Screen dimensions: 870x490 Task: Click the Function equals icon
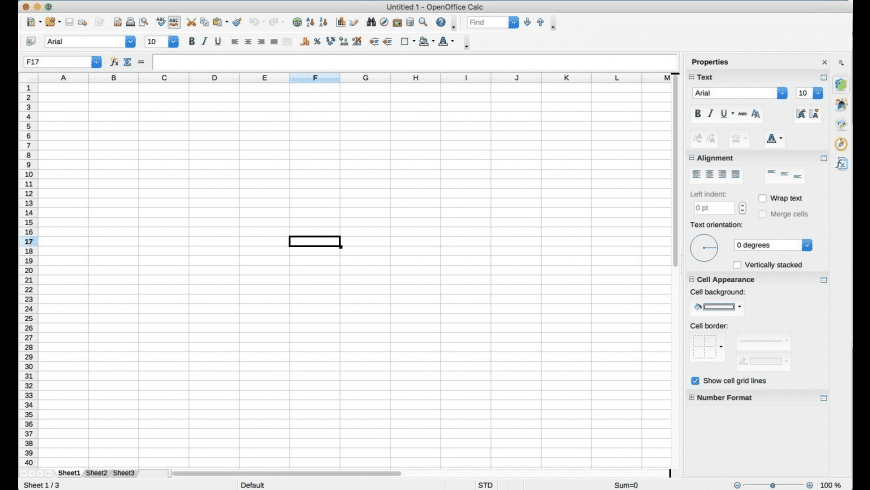[141, 62]
